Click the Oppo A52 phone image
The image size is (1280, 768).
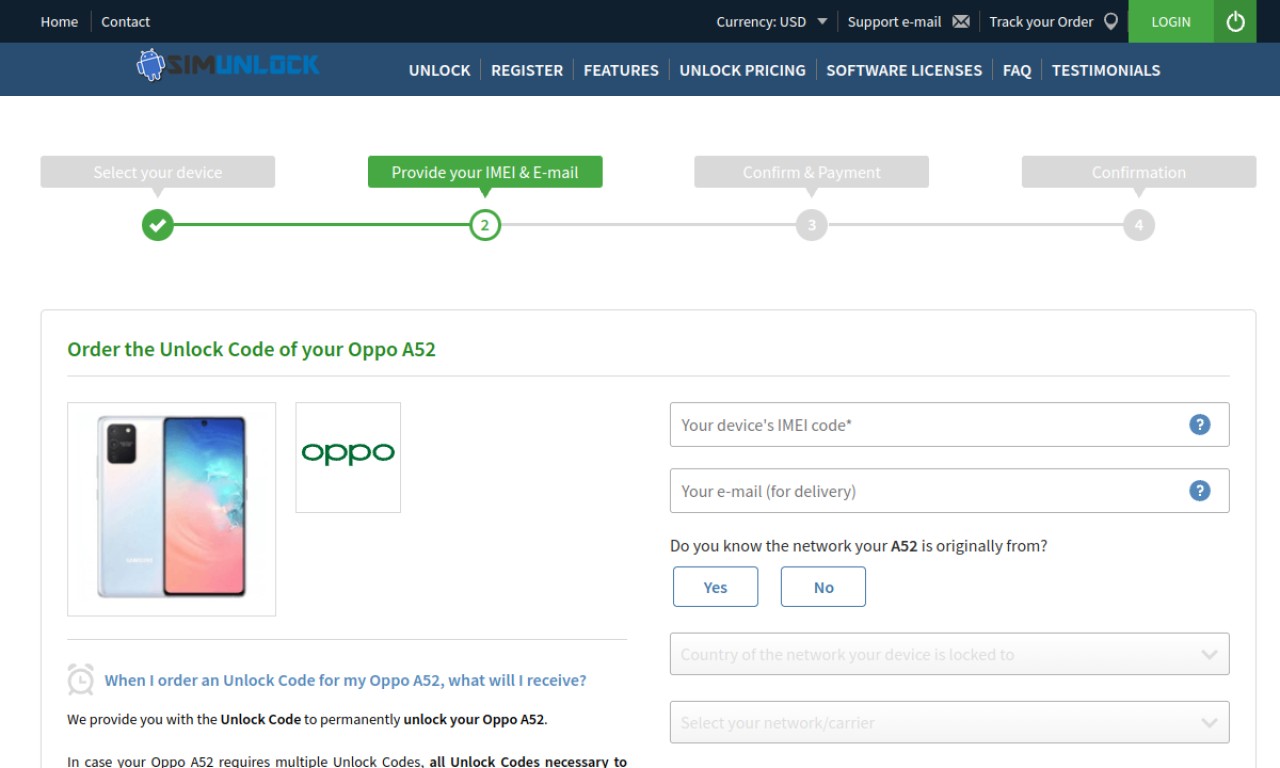pyautogui.click(x=171, y=508)
